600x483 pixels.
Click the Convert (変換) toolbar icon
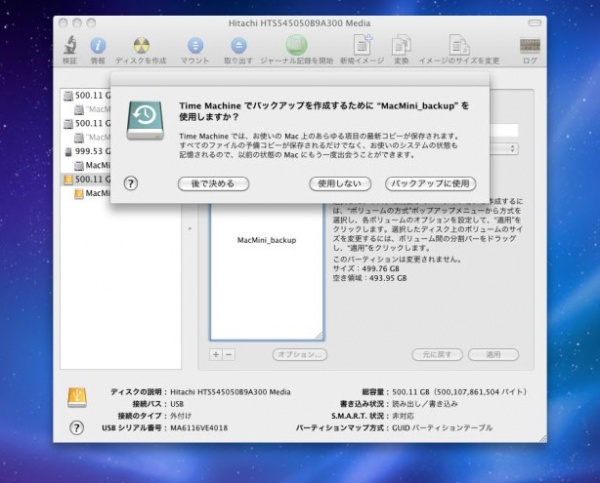pos(401,45)
